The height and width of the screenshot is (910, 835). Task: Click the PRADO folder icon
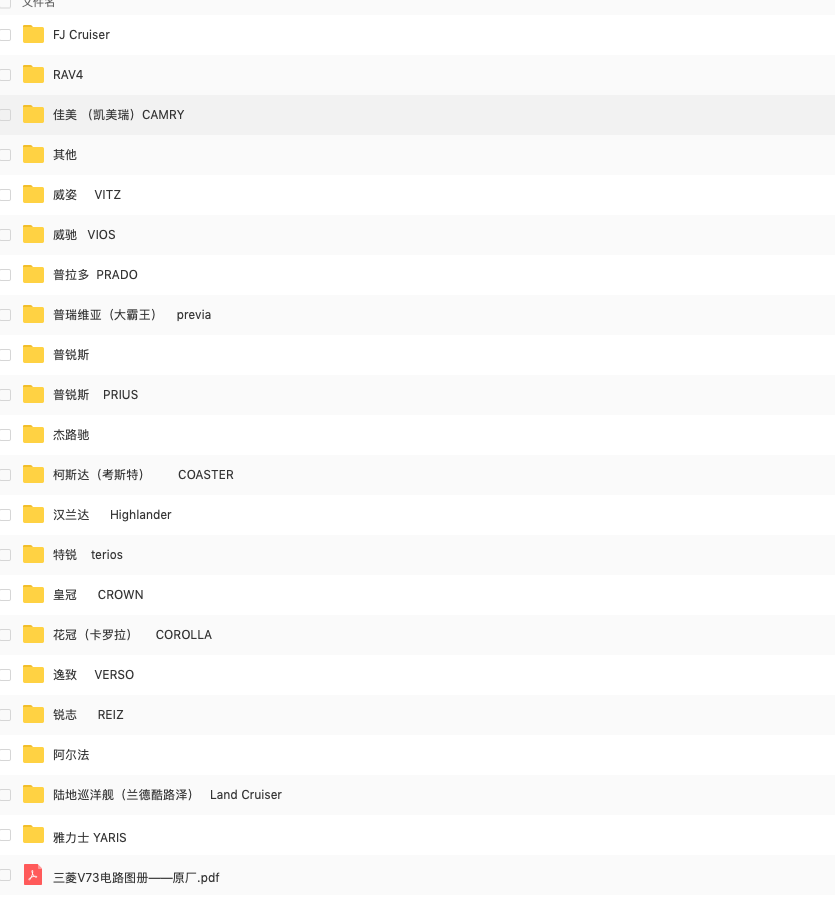pyautogui.click(x=33, y=275)
